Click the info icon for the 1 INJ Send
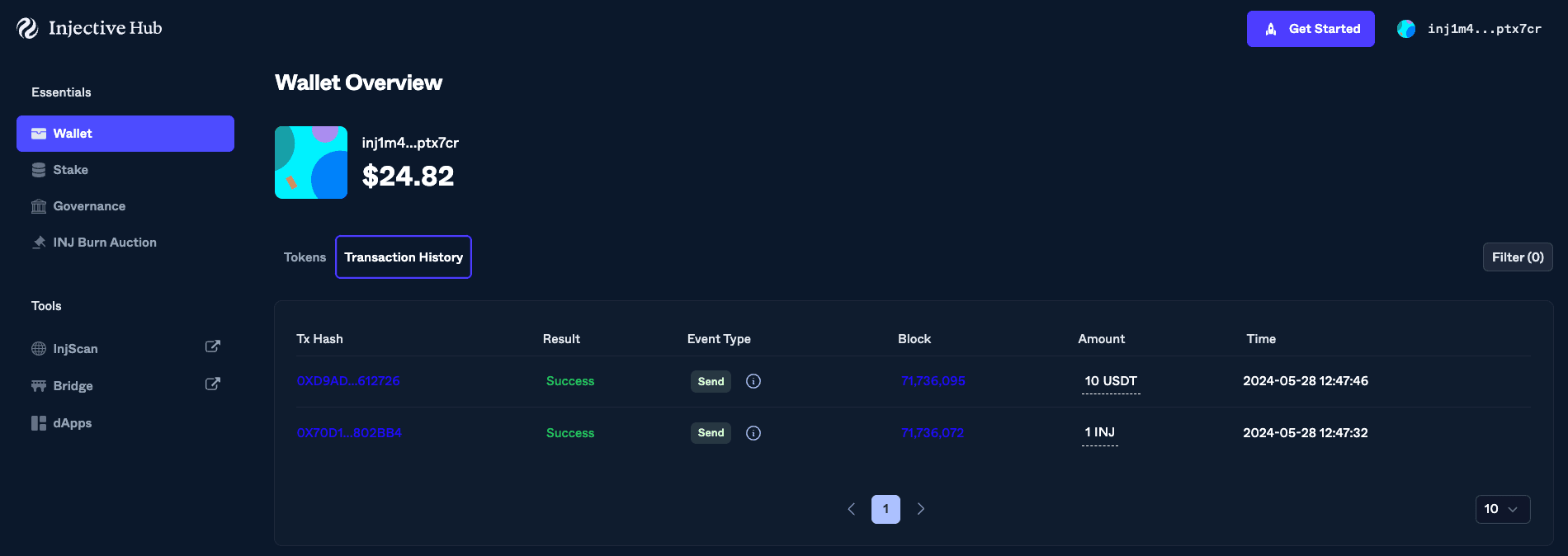This screenshot has width=1568, height=556. click(753, 433)
